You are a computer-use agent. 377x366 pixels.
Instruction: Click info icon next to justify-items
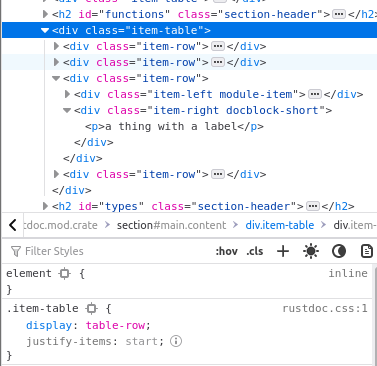[176, 341]
